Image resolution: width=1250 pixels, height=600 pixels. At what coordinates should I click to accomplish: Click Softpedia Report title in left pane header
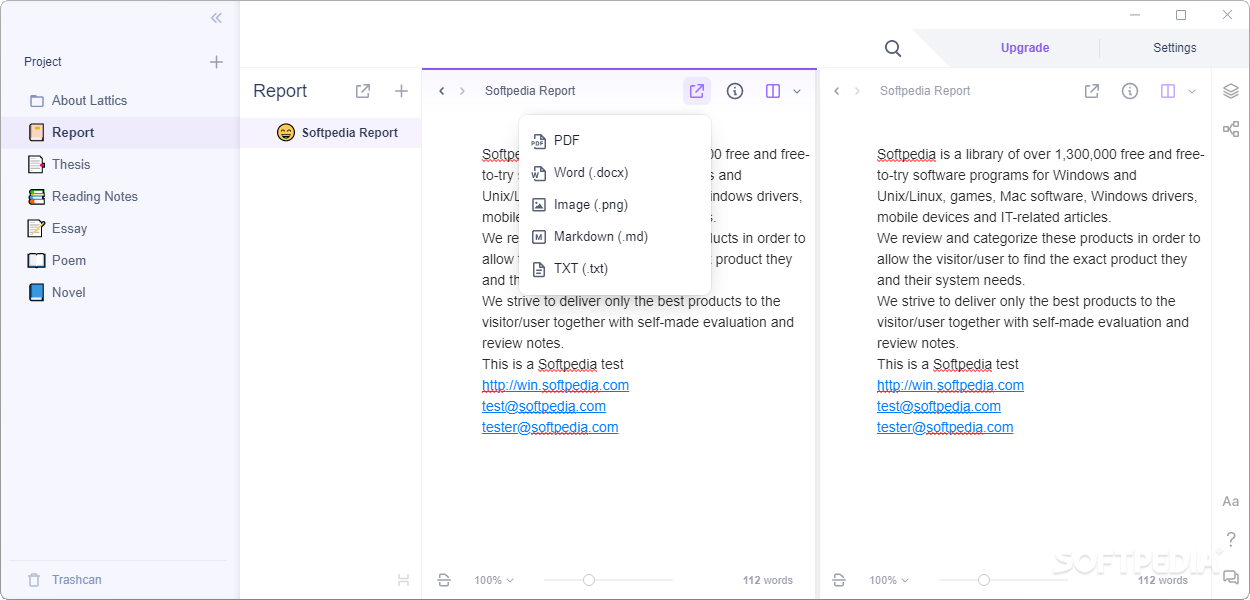[x=530, y=91]
